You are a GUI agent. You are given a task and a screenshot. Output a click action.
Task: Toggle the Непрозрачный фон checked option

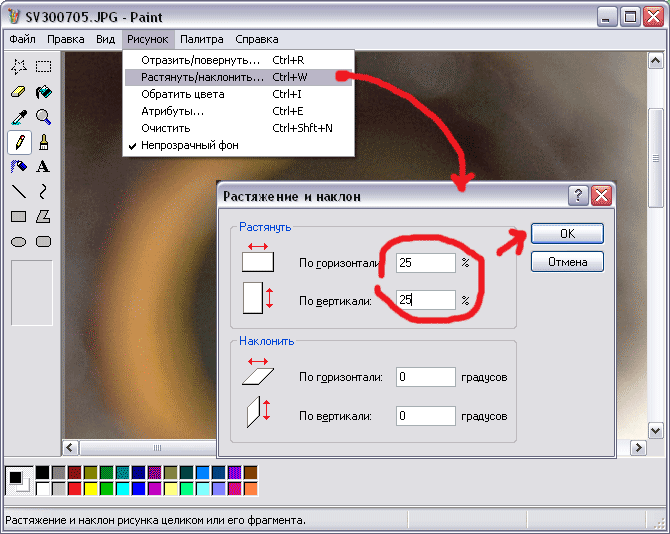tap(189, 145)
